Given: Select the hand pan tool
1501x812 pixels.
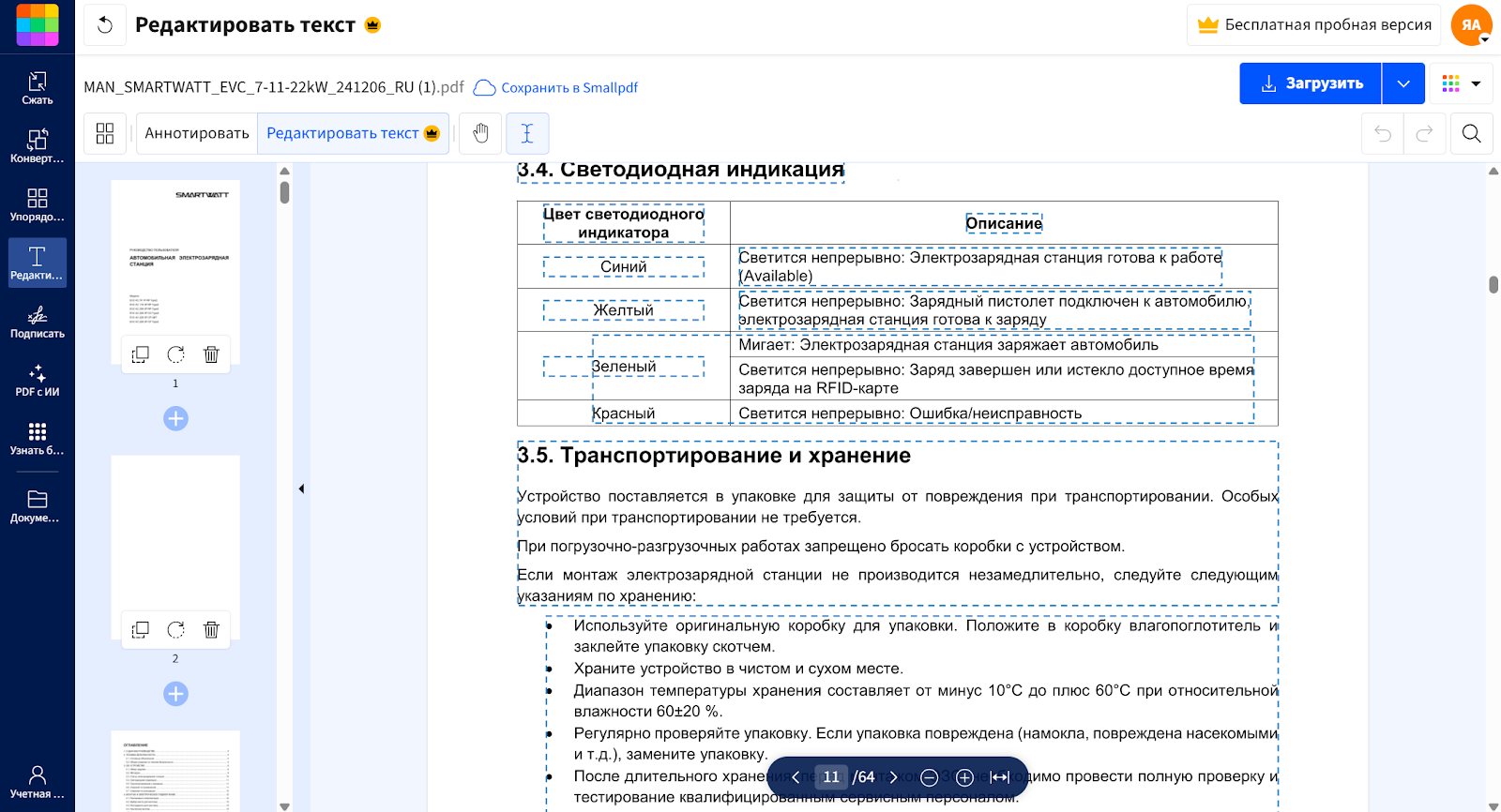Looking at the screenshot, I should click(481, 133).
